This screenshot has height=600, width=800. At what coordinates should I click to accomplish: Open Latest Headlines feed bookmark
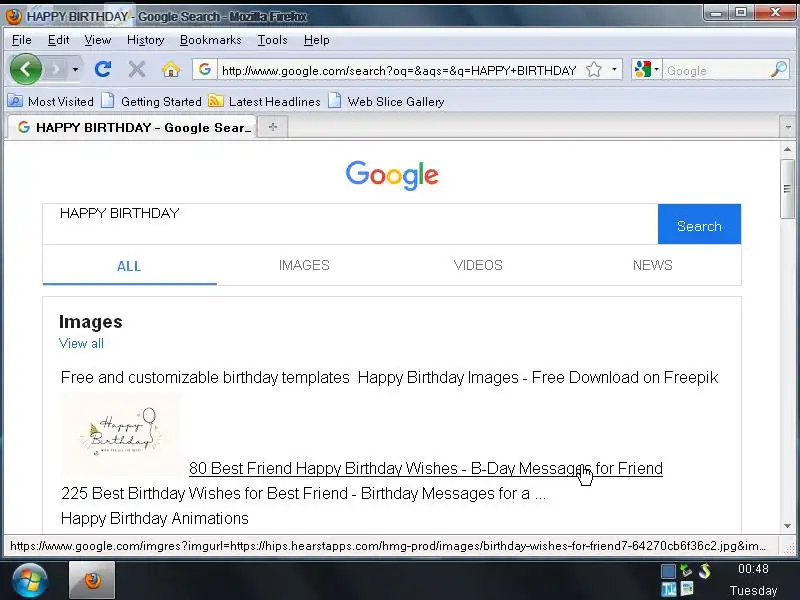265,102
